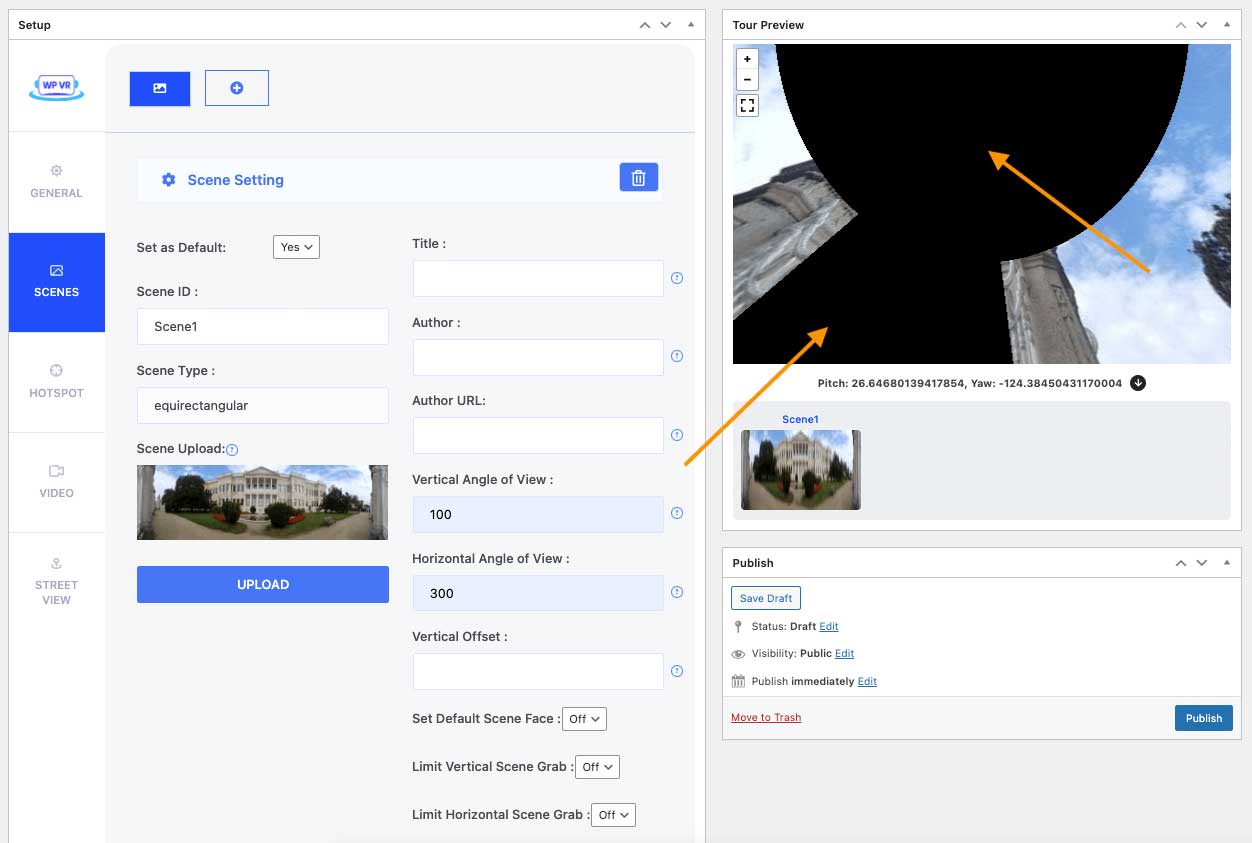Click the blue Upload button
The width and height of the screenshot is (1252, 843).
(x=262, y=584)
